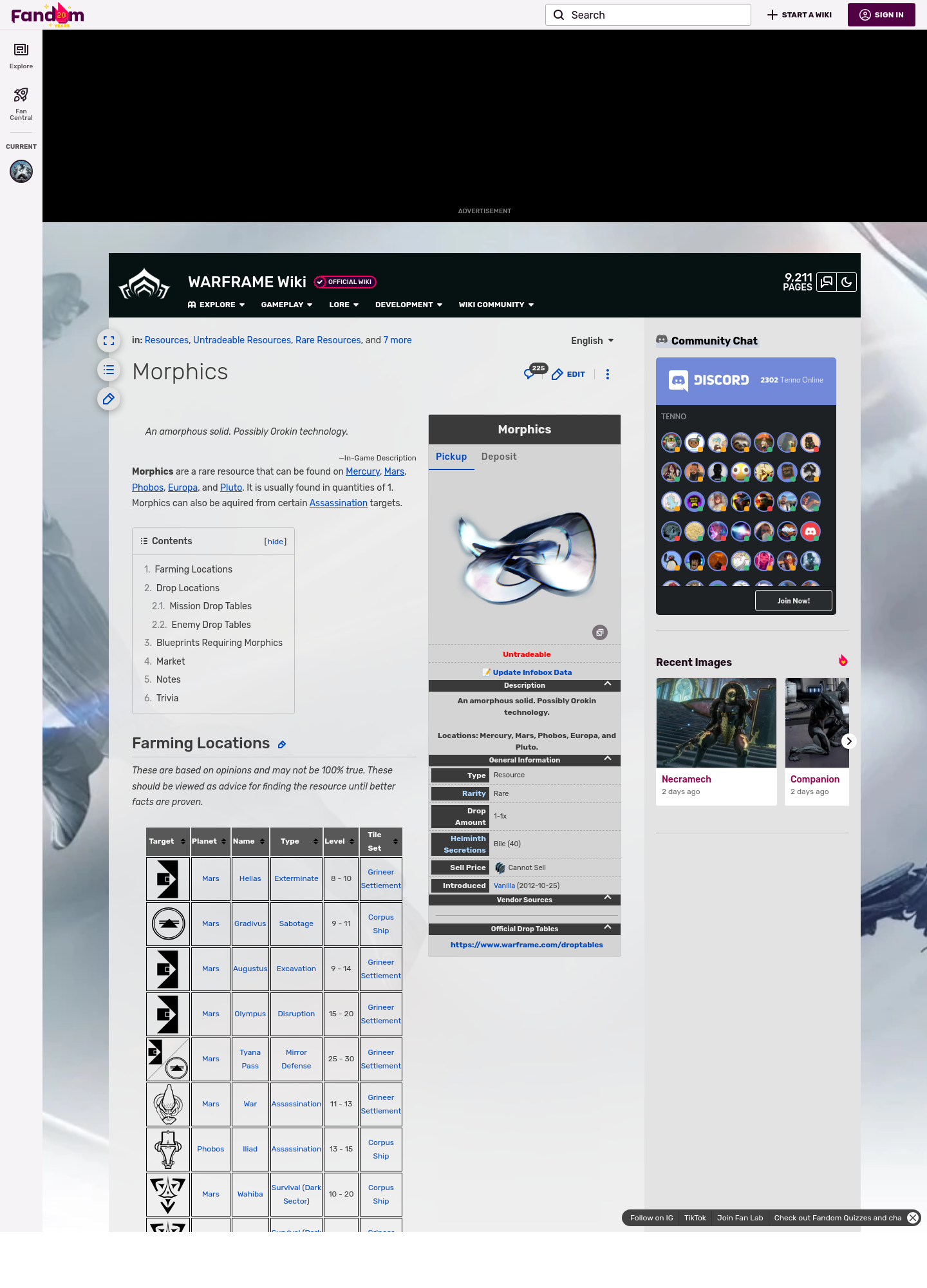Collapse the General Information section
The height and width of the screenshot is (1288, 927).
608,759
